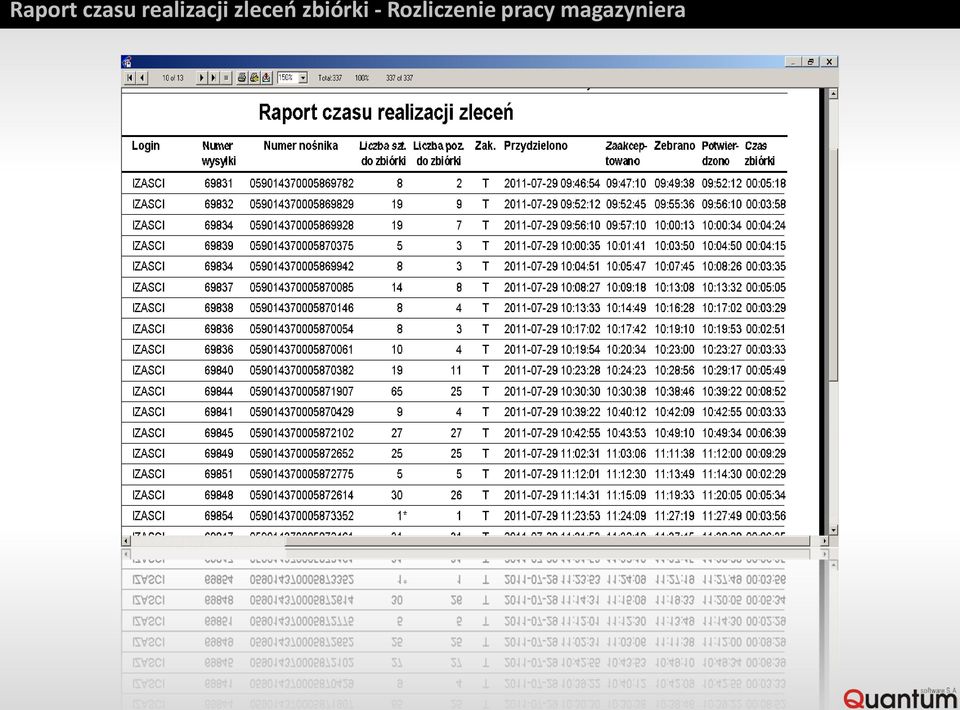Click pick time 00:08:52
The width and height of the screenshot is (960, 710).
tap(766, 392)
